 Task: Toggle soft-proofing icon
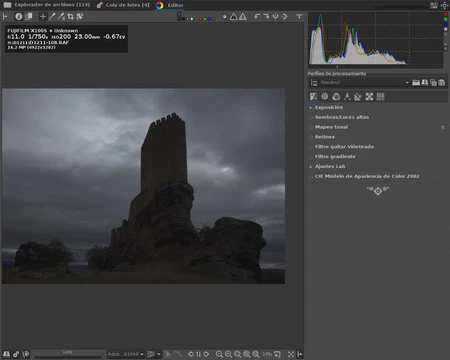click(x=168, y=354)
